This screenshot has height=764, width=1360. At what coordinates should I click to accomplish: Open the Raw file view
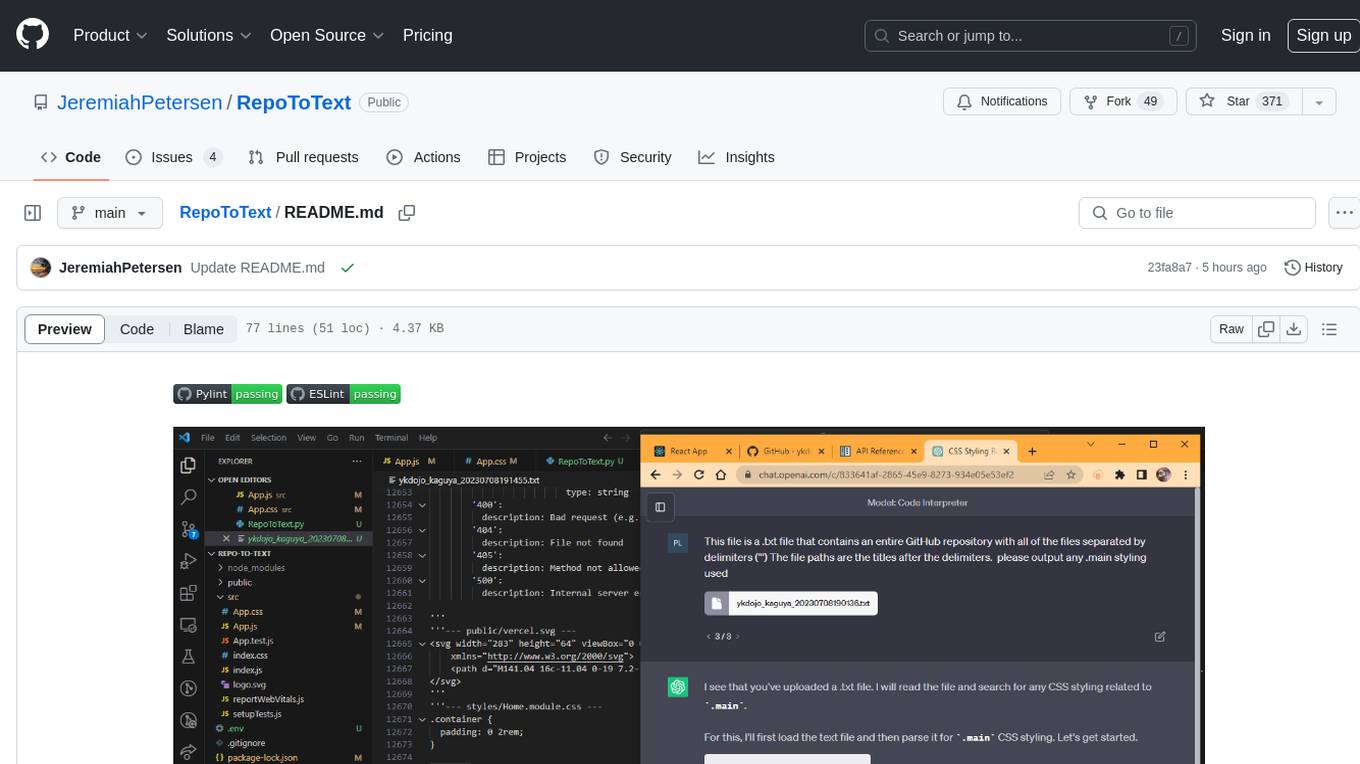1231,329
